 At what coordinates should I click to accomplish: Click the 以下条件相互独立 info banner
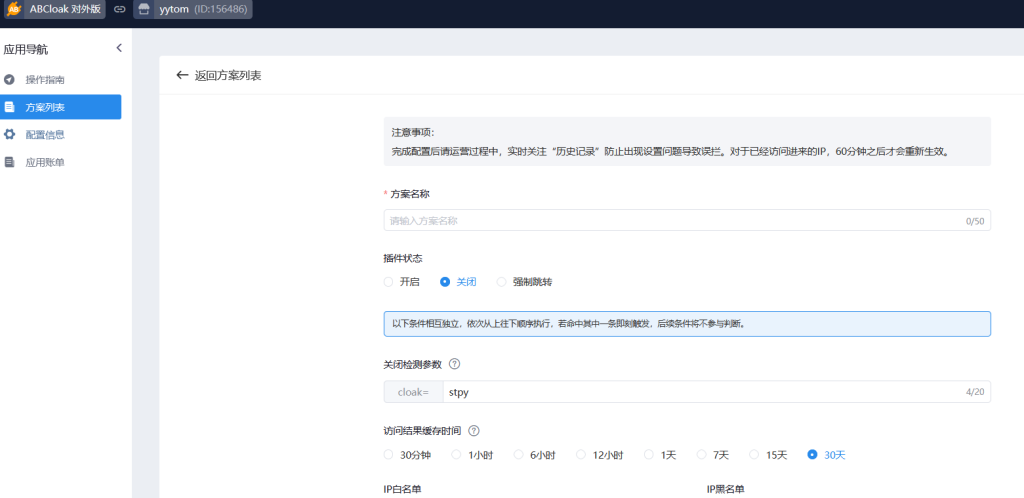click(x=687, y=324)
